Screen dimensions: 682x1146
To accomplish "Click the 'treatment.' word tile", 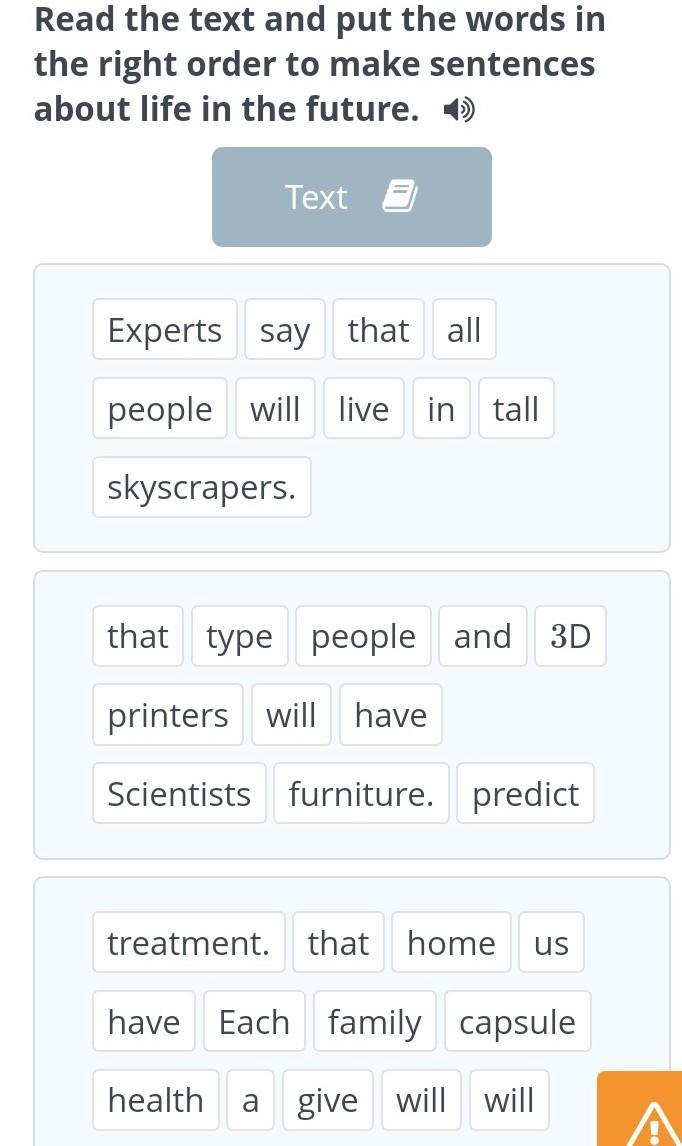I will click(x=188, y=943).
